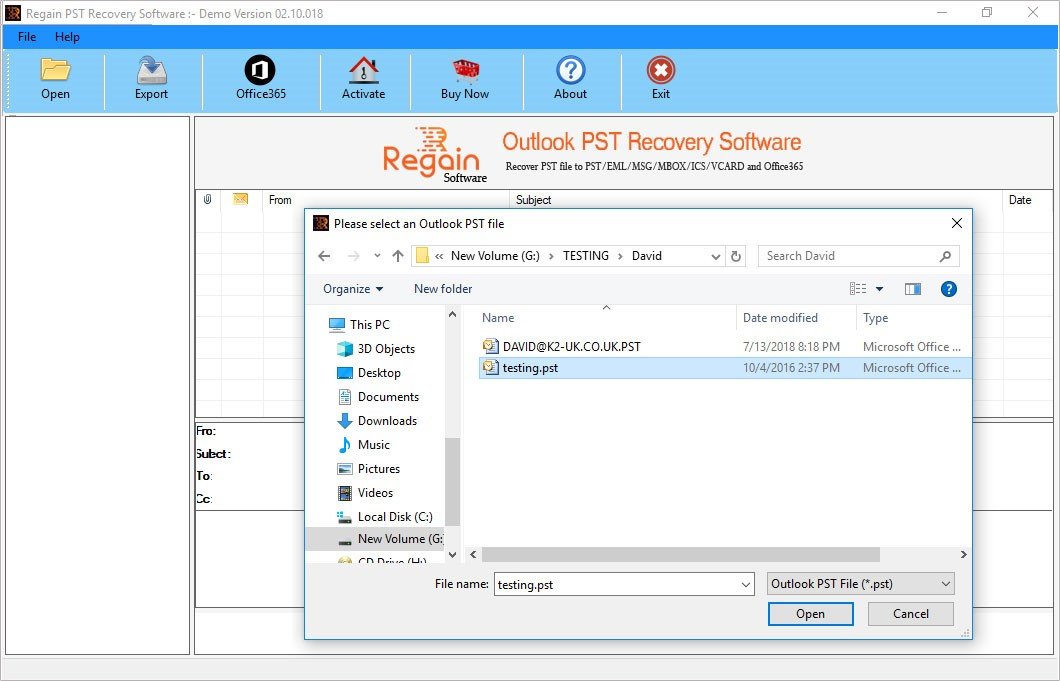Click the Open folder toolbar icon

coord(55,70)
